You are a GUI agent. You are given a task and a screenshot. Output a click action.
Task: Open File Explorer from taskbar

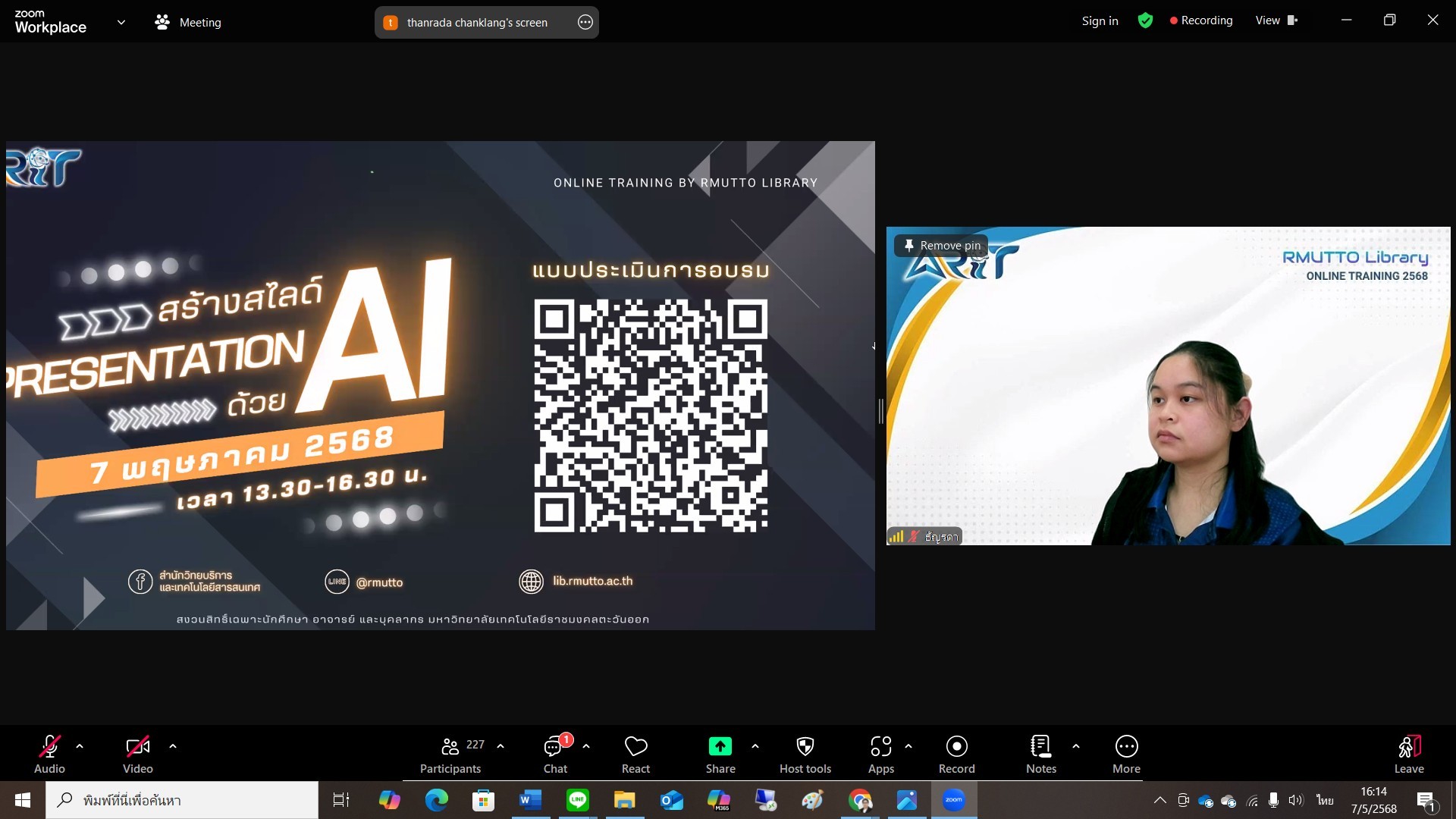click(x=625, y=800)
